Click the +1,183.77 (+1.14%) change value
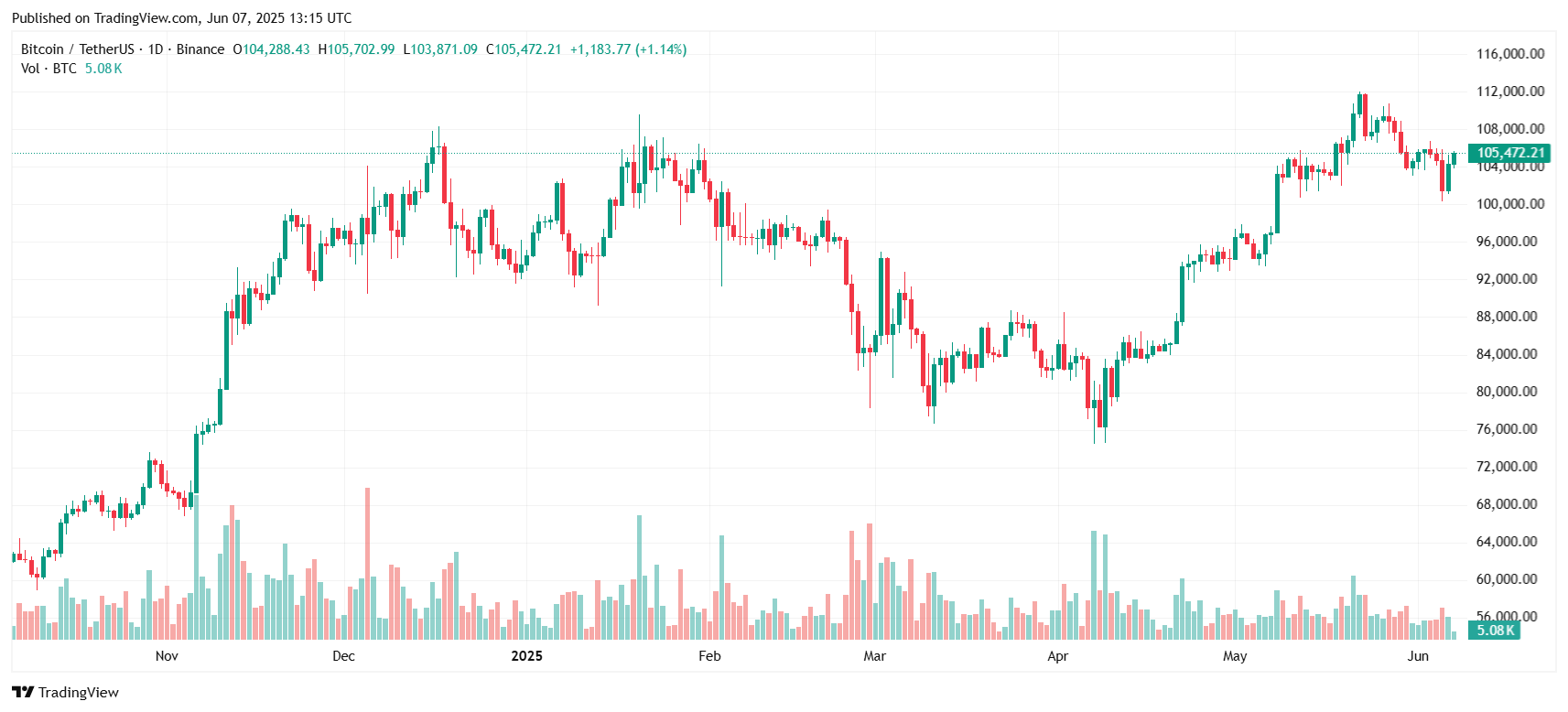This screenshot has height=712, width=1568. point(628,49)
